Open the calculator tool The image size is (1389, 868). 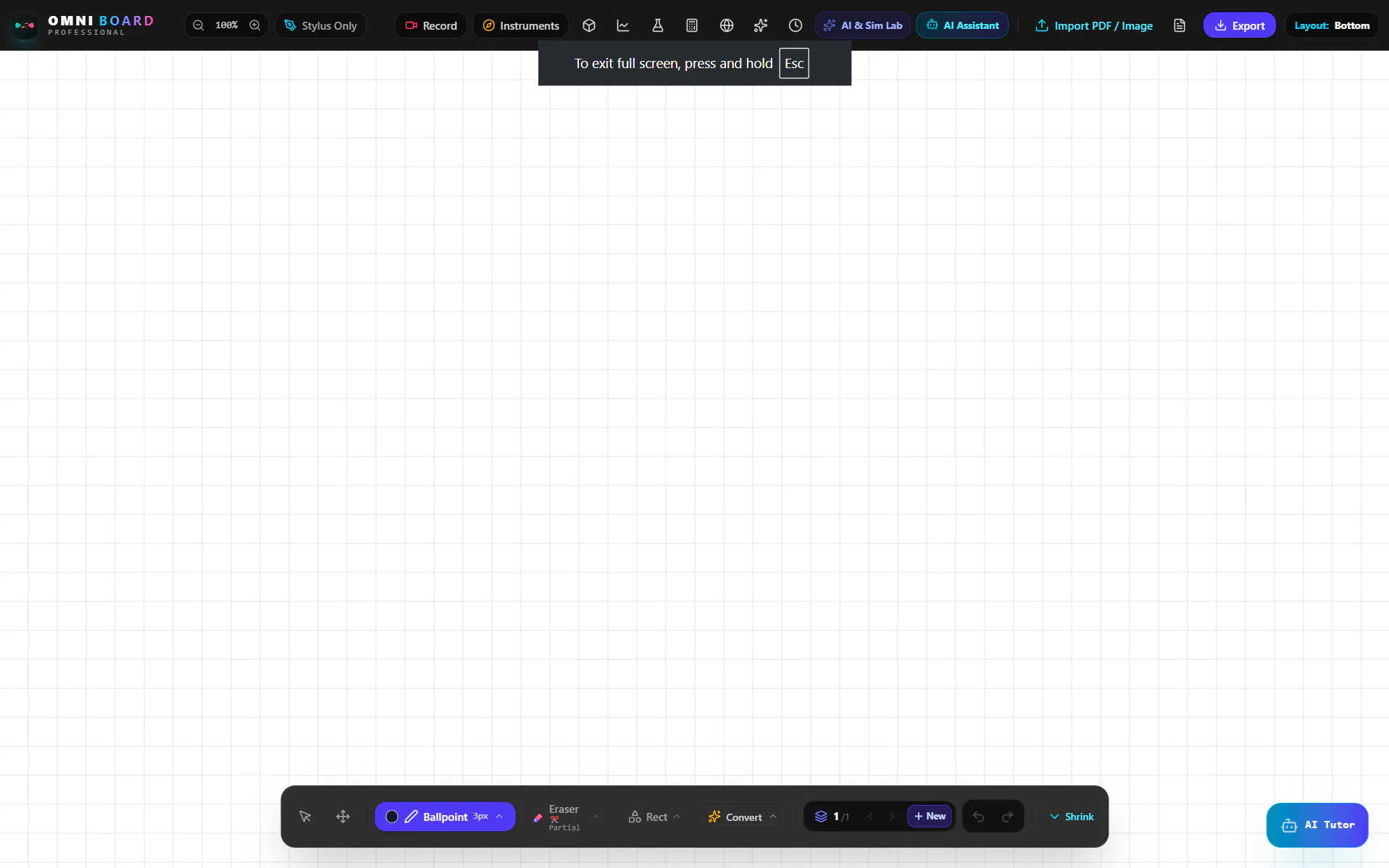click(692, 25)
